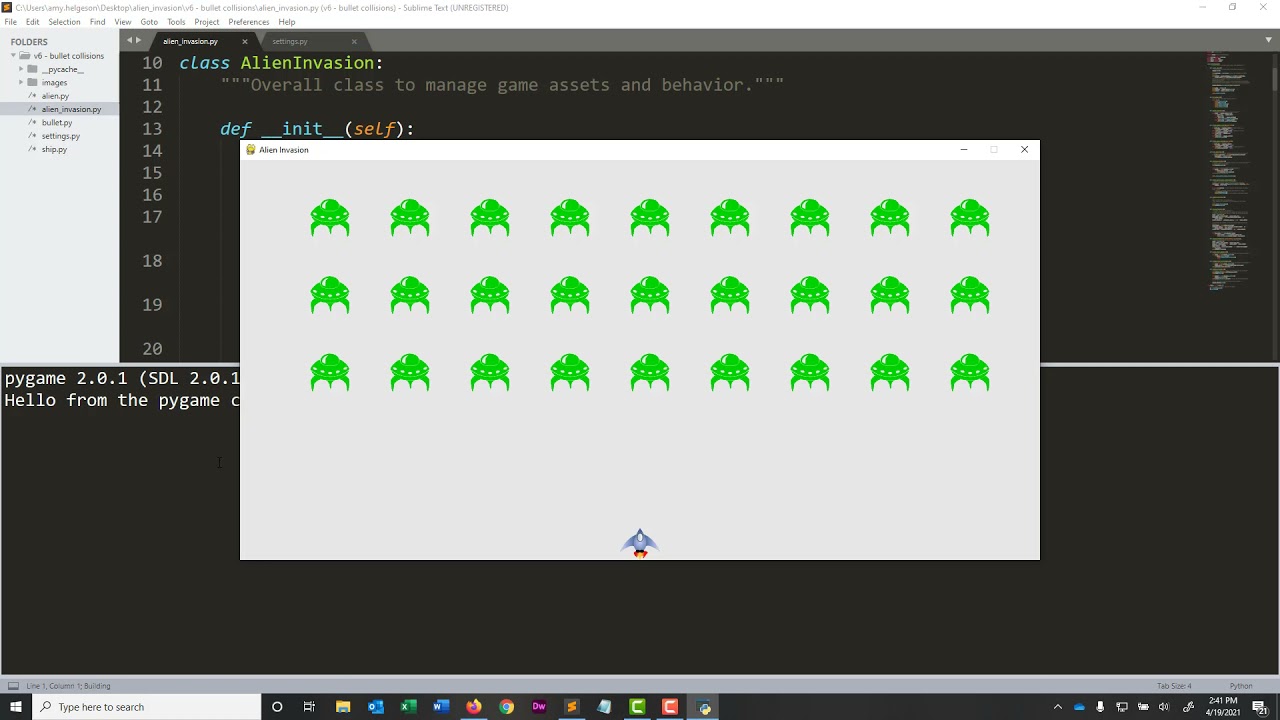Click the Sublime code minimap
The height and width of the screenshot is (720, 1280).
(1229, 170)
